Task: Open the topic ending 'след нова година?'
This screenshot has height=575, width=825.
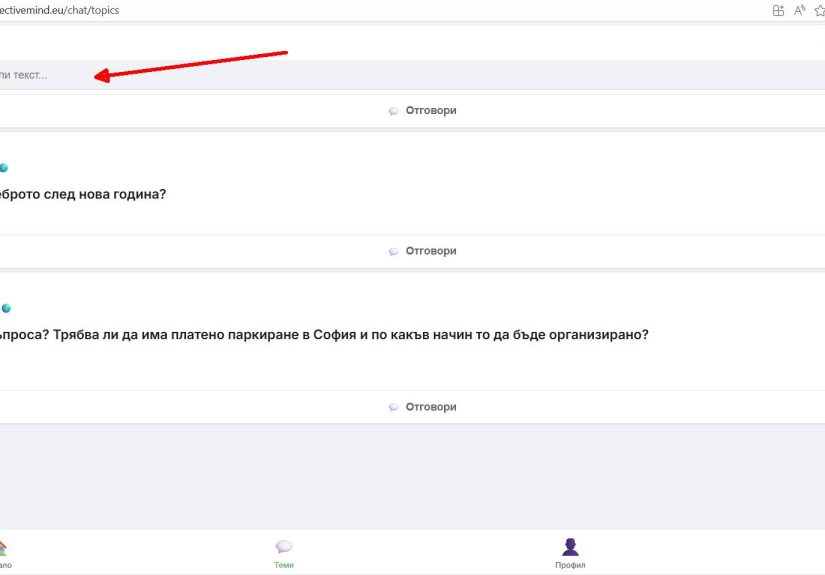Action: pyautogui.click(x=83, y=194)
